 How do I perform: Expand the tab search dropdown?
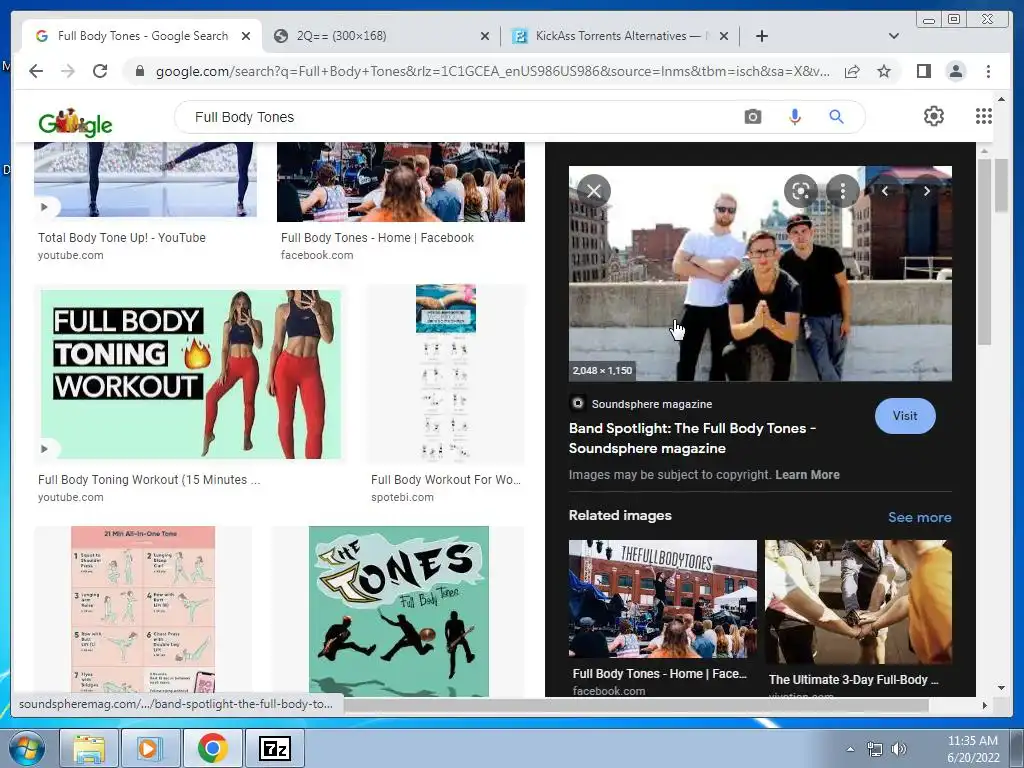tap(894, 36)
